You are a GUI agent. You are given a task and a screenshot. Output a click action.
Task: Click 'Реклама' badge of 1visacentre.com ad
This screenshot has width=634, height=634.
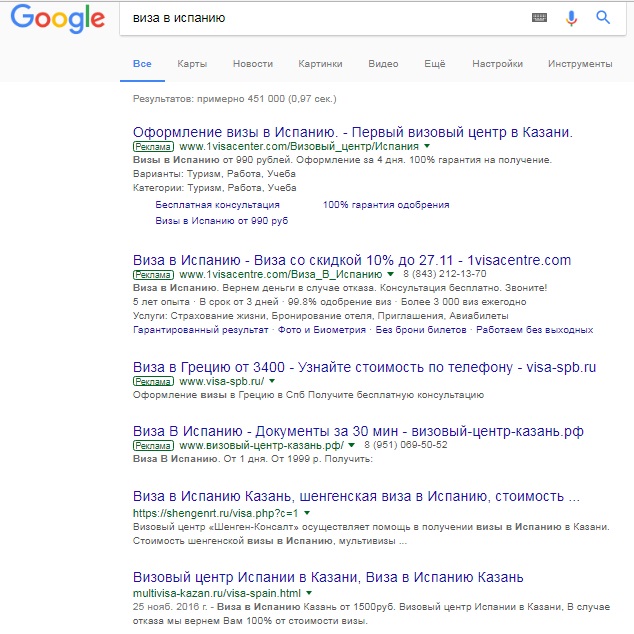coord(153,275)
